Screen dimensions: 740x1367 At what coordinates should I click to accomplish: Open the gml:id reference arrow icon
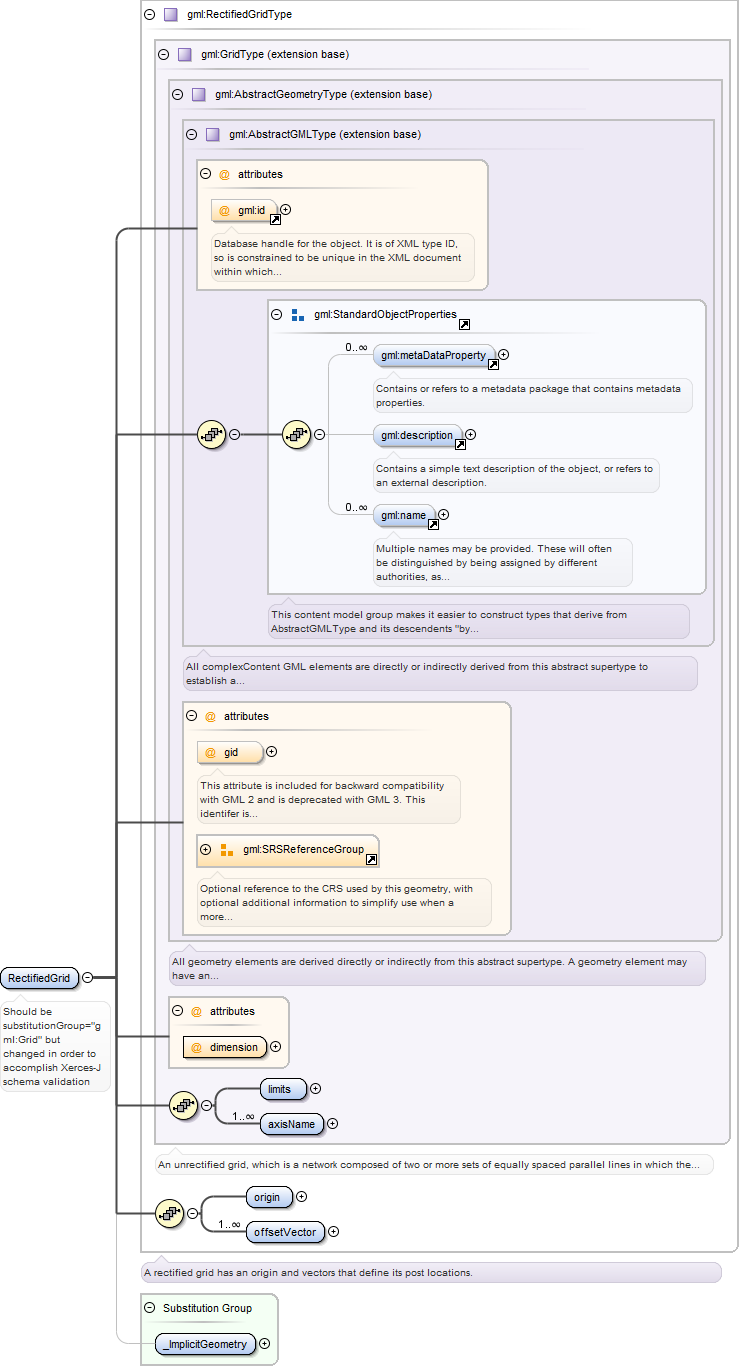[276, 219]
